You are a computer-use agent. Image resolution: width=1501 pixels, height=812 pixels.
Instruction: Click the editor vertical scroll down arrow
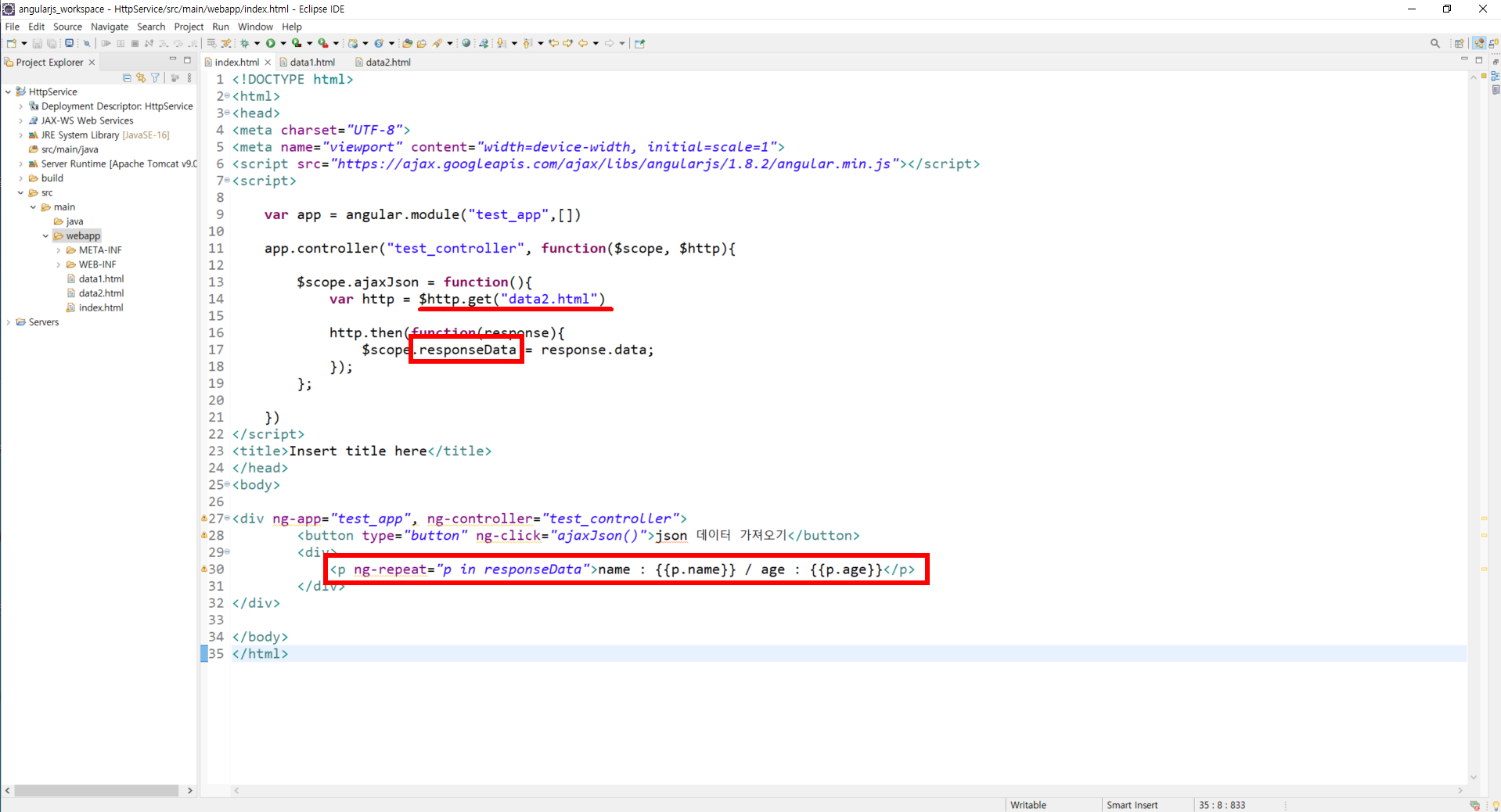(1474, 778)
